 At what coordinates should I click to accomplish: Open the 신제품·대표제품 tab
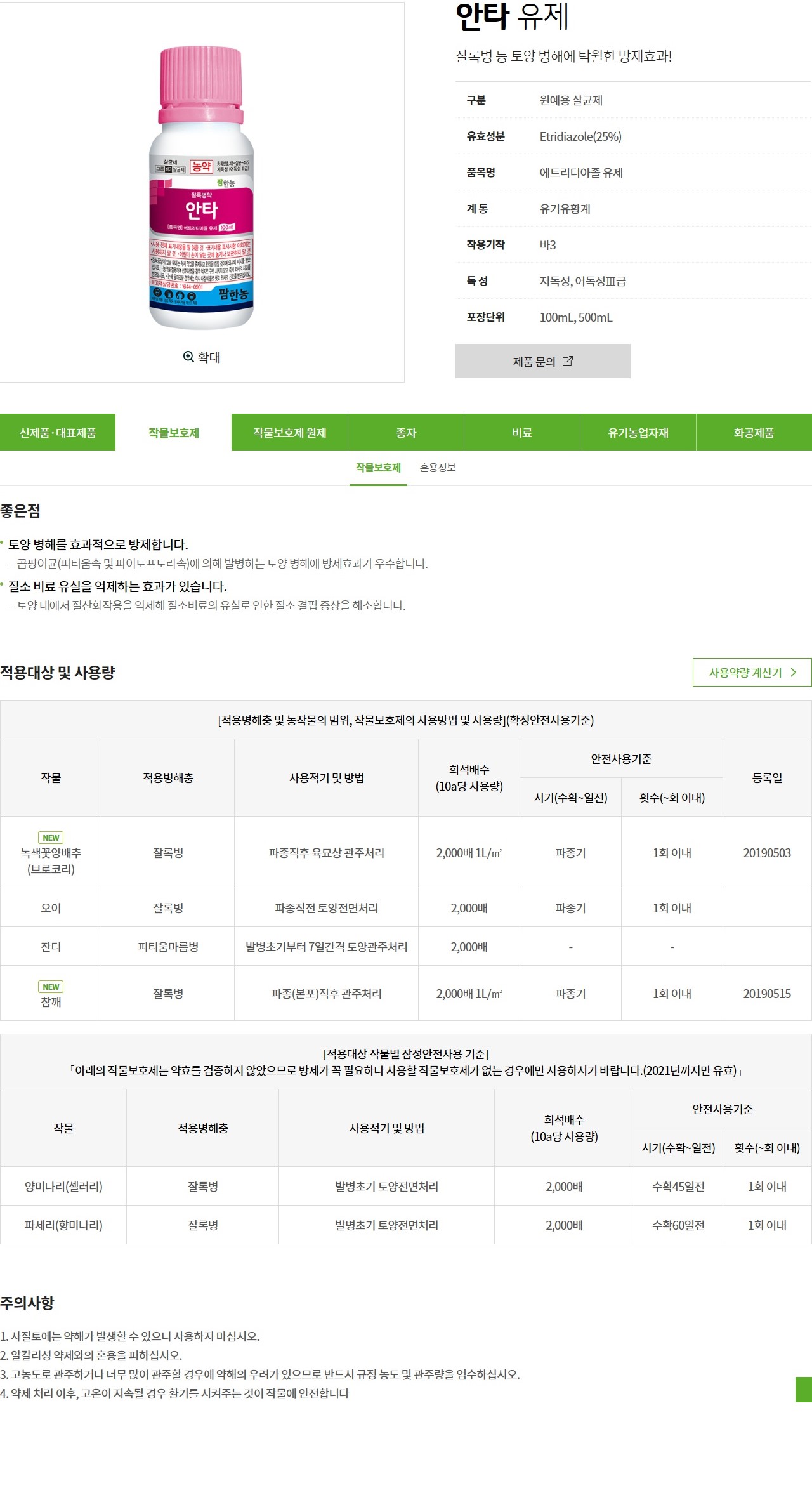(x=58, y=432)
